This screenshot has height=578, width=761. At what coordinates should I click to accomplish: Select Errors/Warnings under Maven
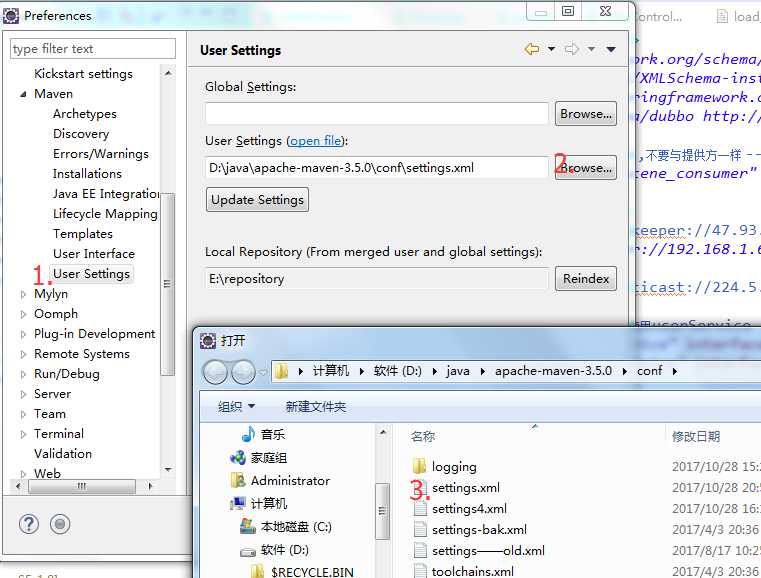click(101, 154)
